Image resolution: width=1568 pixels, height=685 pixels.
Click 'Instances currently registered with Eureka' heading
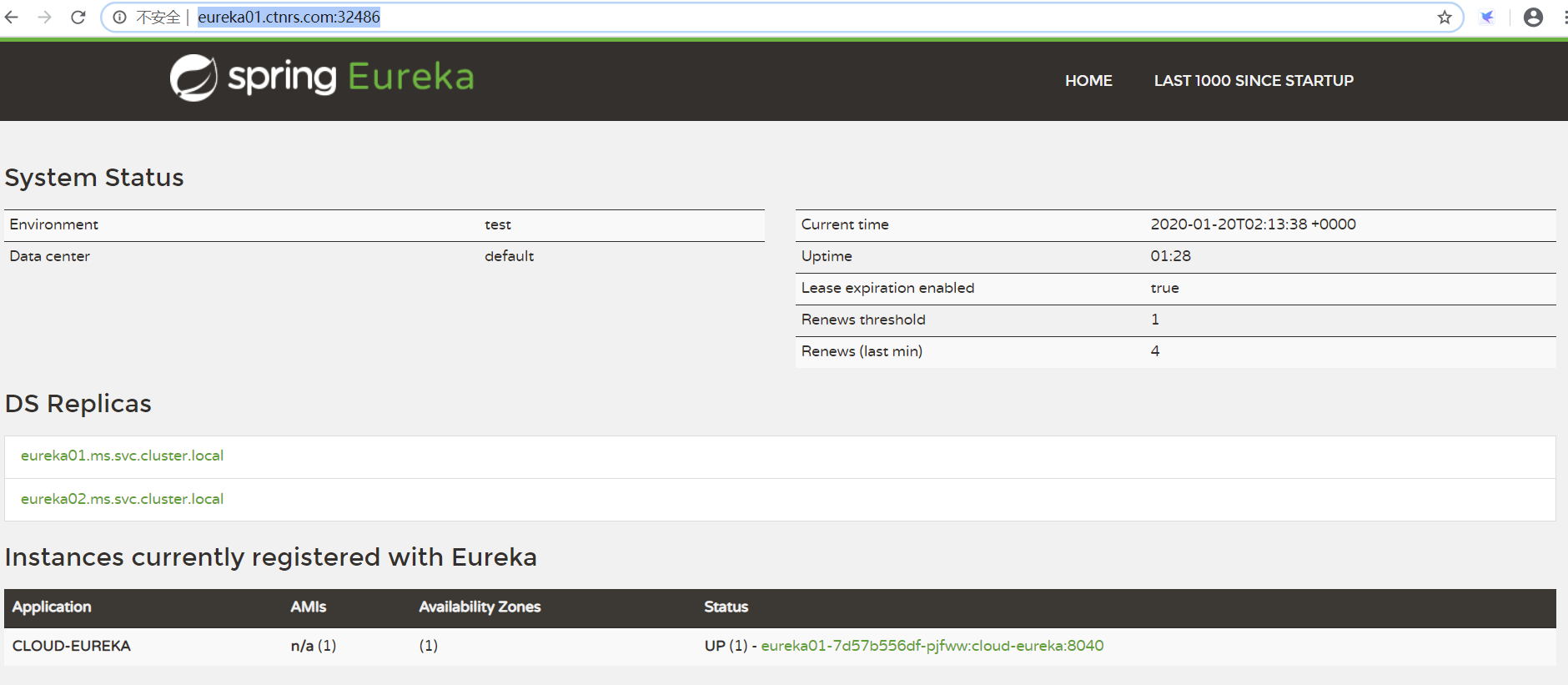(271, 557)
